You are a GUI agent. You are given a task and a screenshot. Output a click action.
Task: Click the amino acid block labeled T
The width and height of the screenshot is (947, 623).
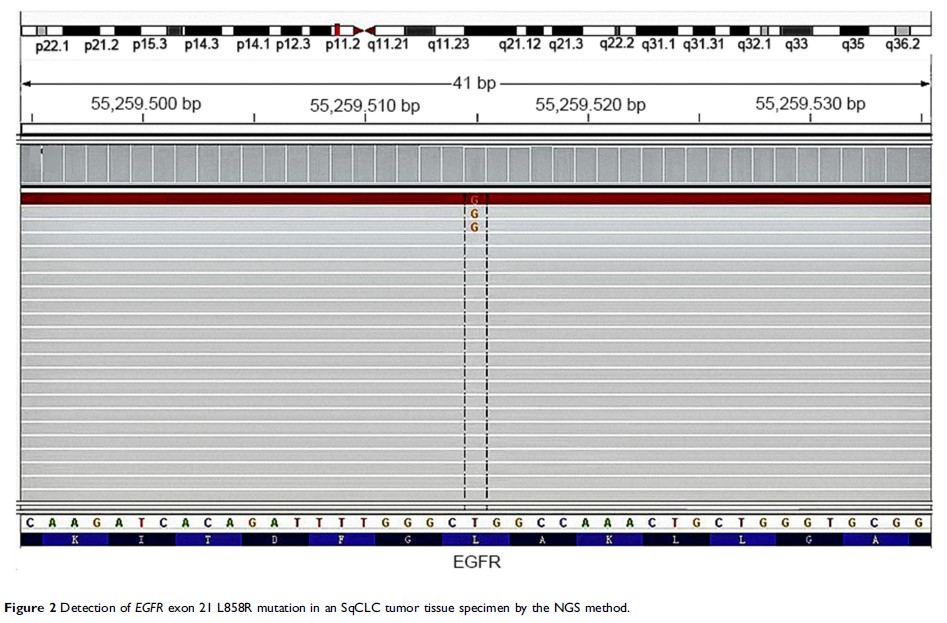(208, 540)
